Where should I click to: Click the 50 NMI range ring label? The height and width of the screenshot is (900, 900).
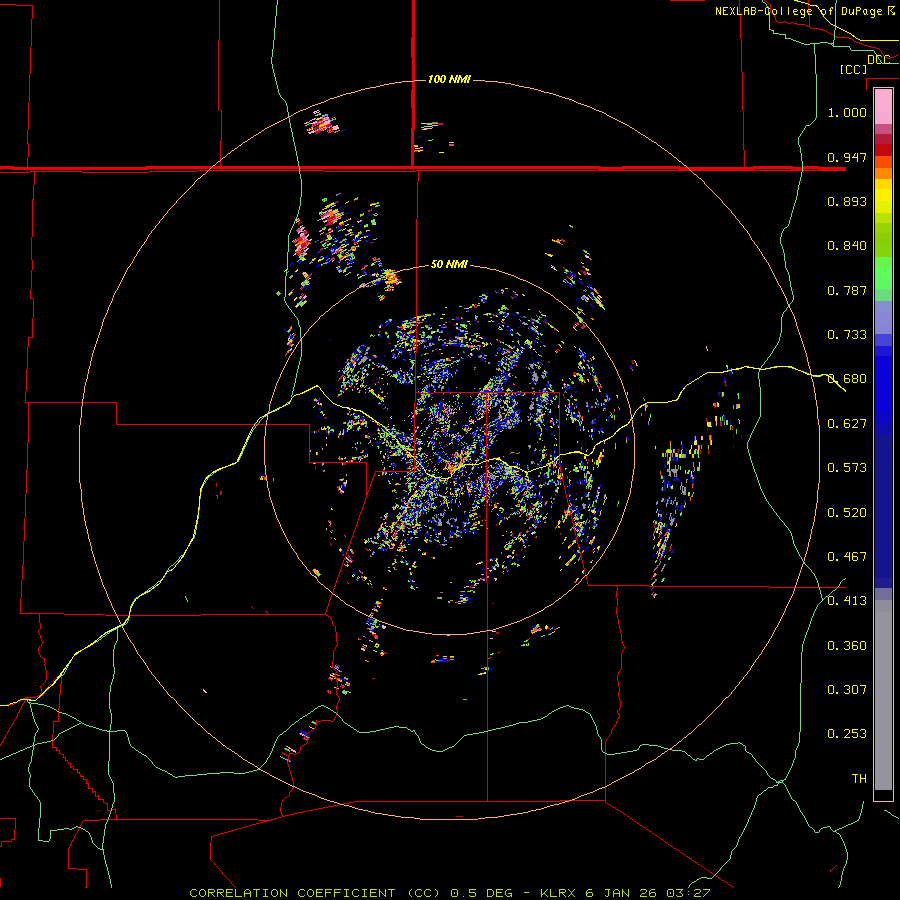click(449, 264)
